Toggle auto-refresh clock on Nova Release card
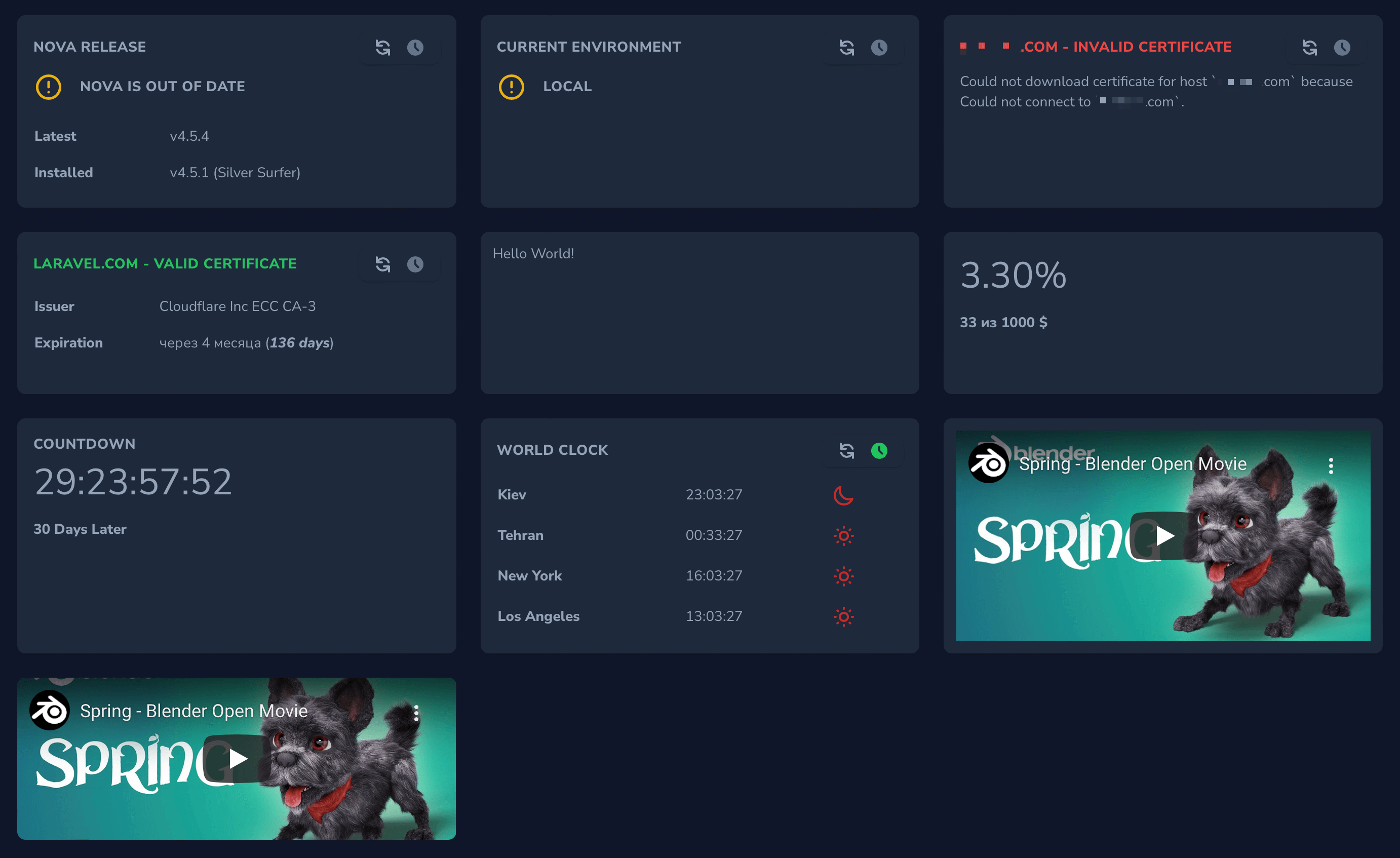Image resolution: width=1400 pixels, height=858 pixels. 415,48
